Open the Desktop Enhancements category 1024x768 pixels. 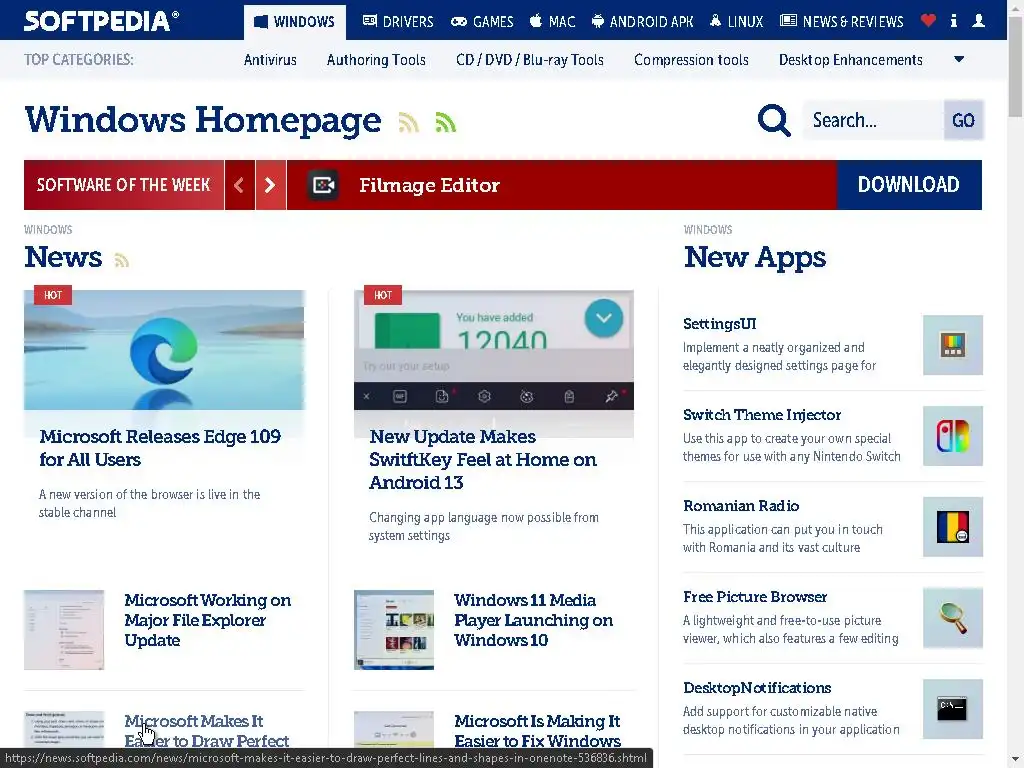(850, 60)
